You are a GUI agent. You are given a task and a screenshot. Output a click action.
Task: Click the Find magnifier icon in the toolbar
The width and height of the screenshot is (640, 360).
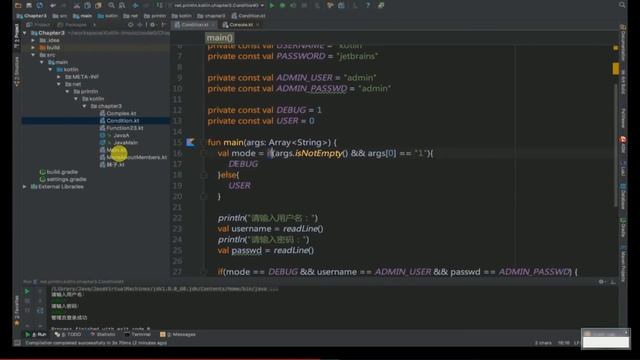pyautogui.click(x=111, y=5)
